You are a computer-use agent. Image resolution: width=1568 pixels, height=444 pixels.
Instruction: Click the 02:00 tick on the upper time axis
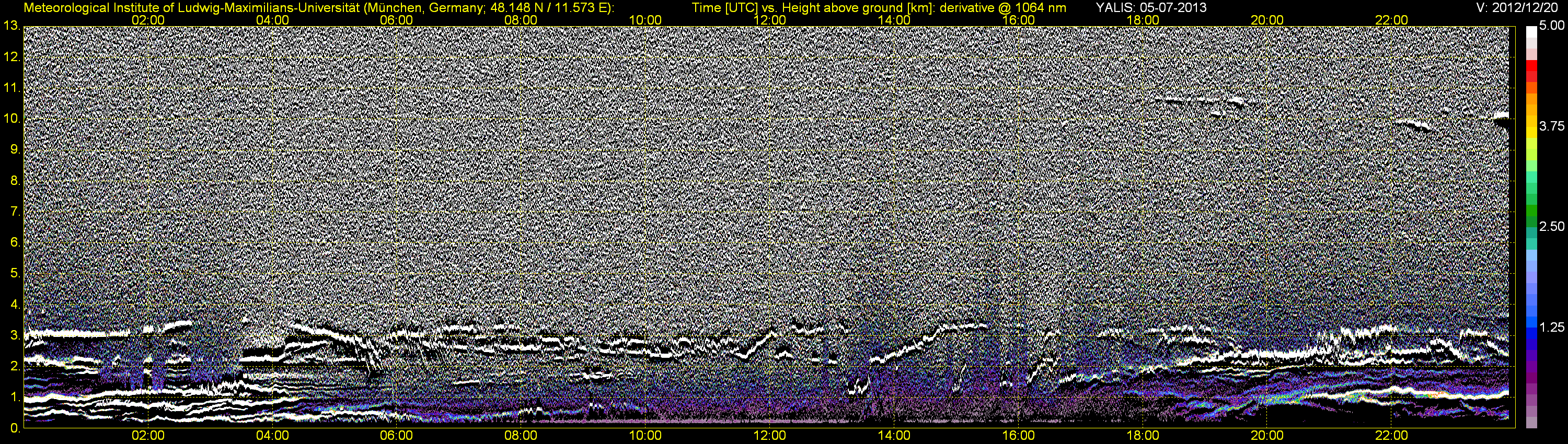(x=148, y=20)
